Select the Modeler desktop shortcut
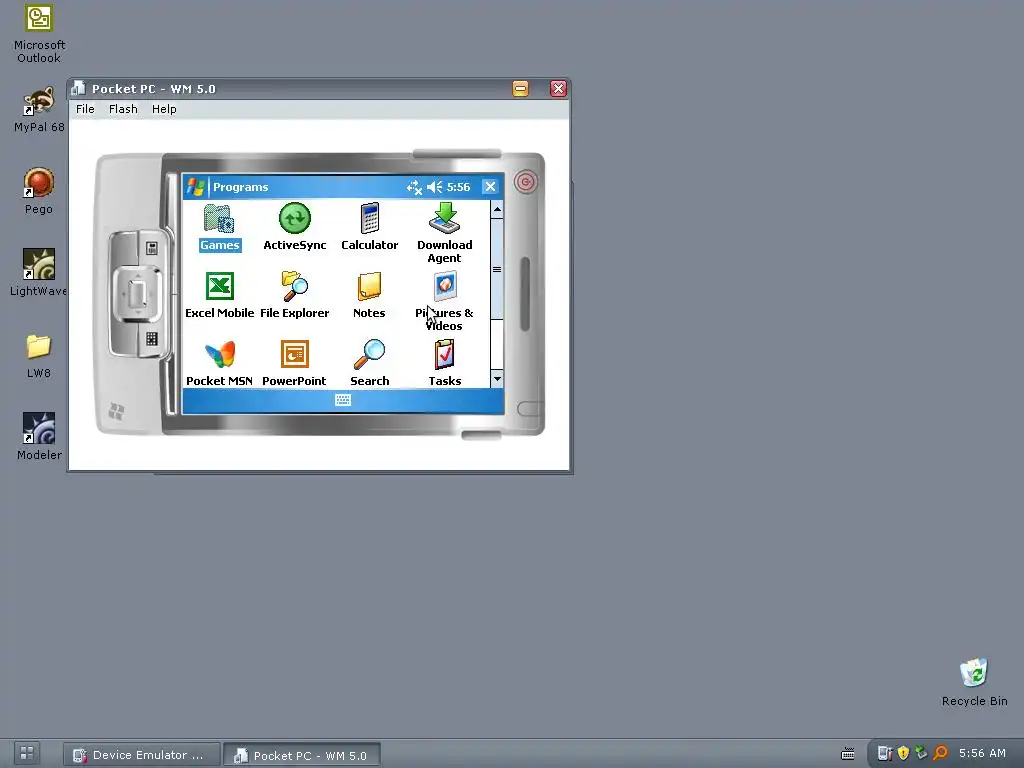Screen dimensions: 1024x768 (39, 436)
